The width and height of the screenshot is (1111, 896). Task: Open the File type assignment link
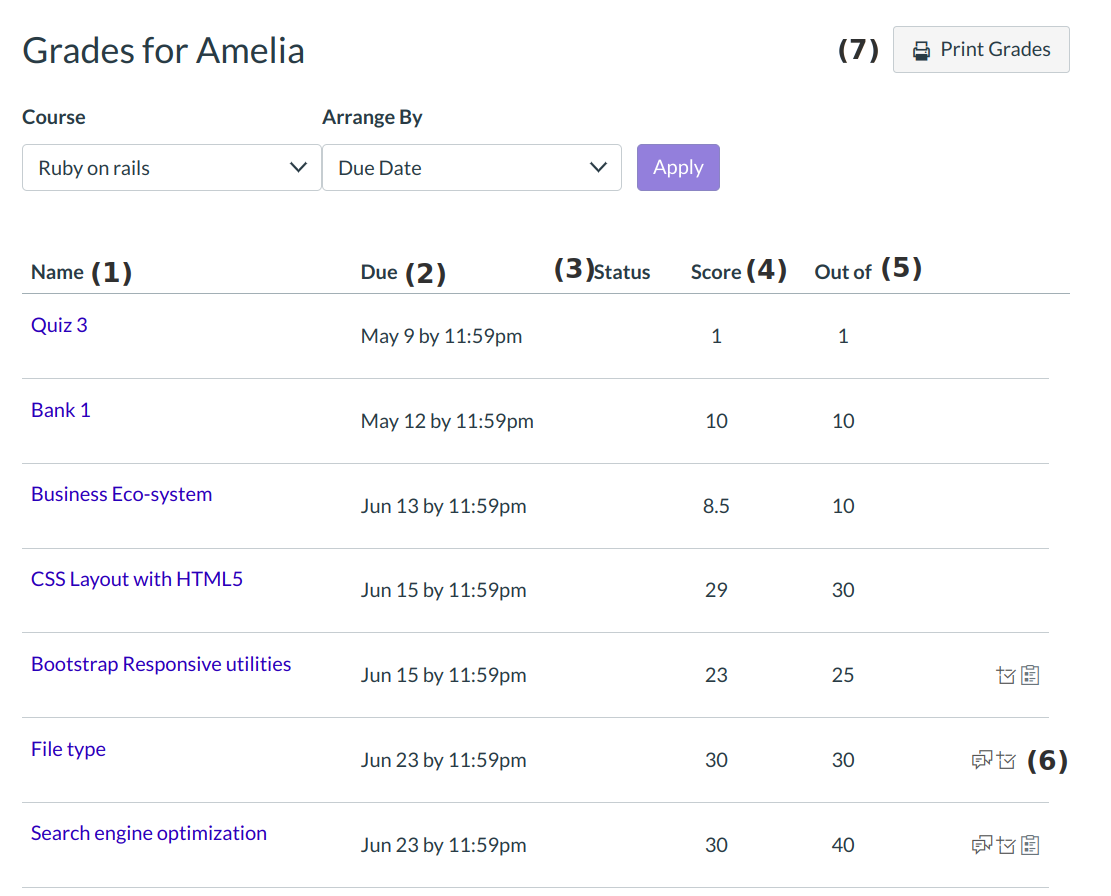(x=68, y=749)
